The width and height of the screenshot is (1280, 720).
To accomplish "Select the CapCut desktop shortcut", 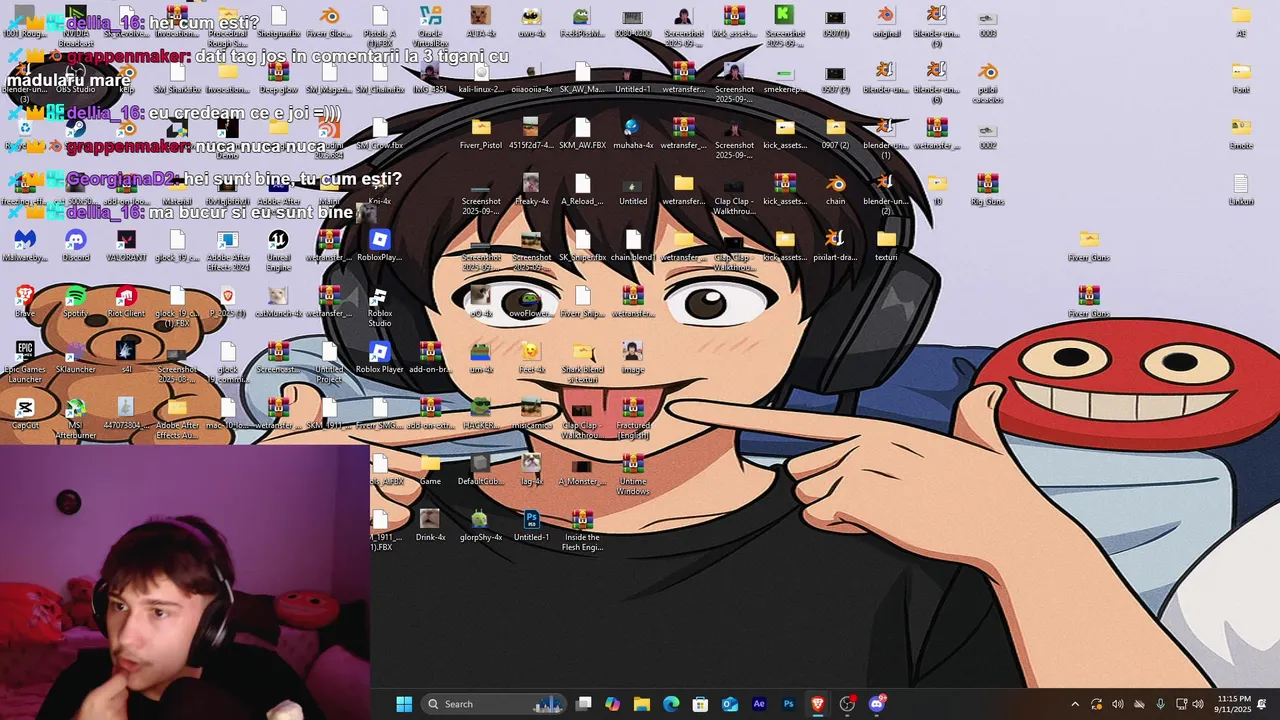I will [25, 413].
